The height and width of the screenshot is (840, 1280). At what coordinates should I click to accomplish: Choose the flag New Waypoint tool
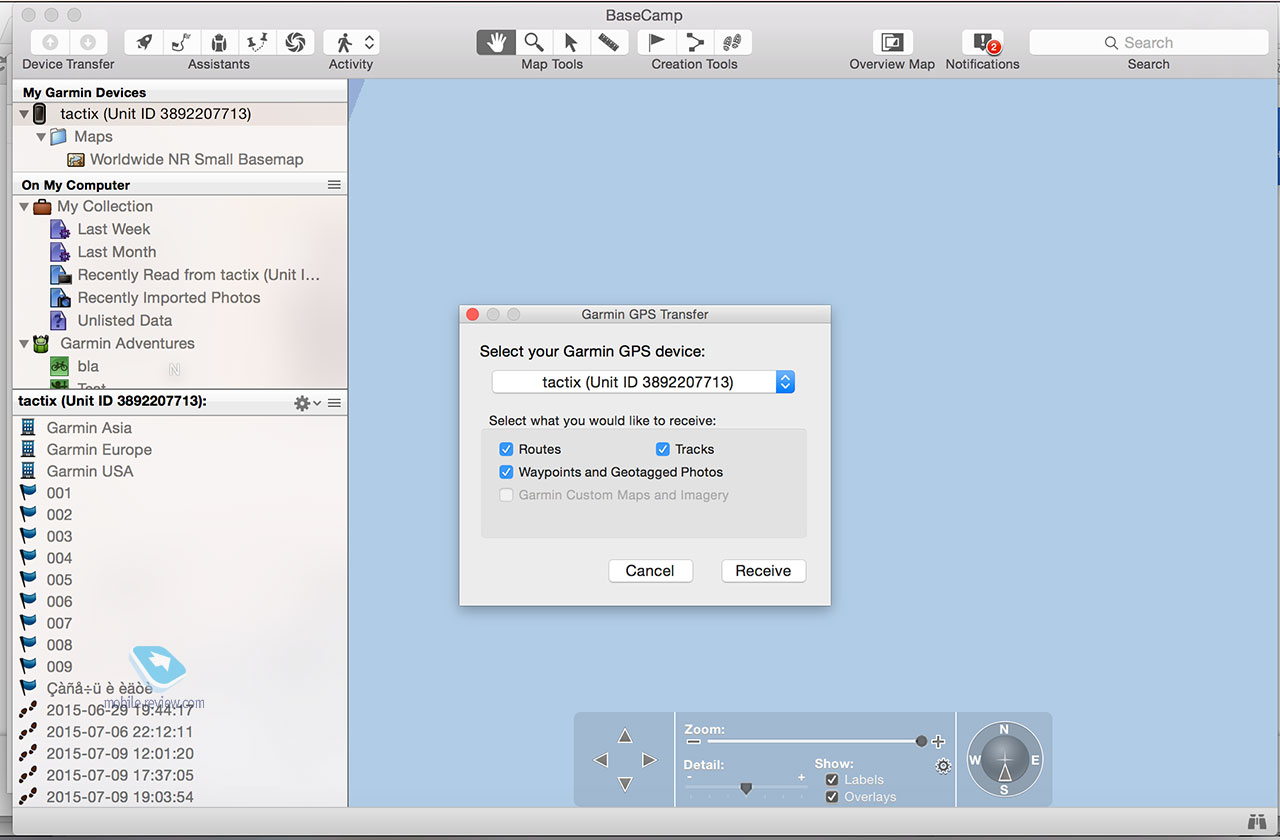tap(657, 42)
